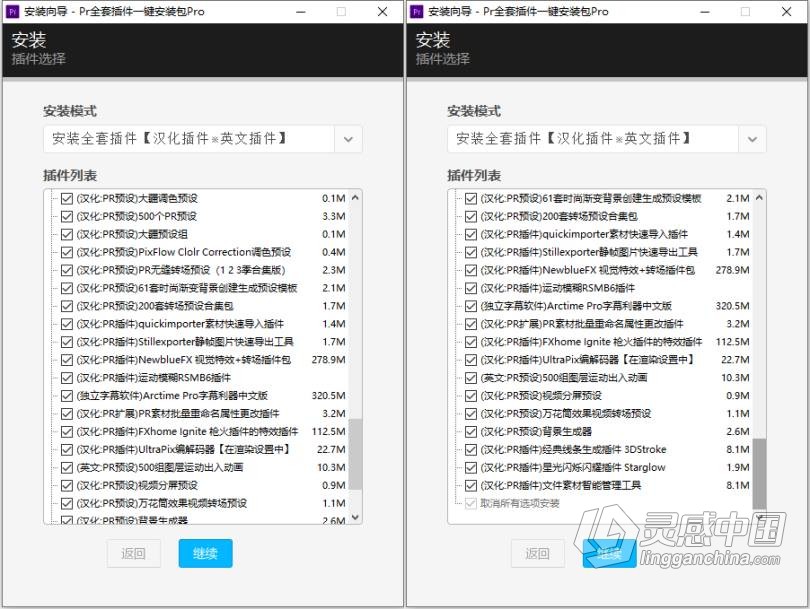Click the 返回 button in the right window

(x=538, y=554)
